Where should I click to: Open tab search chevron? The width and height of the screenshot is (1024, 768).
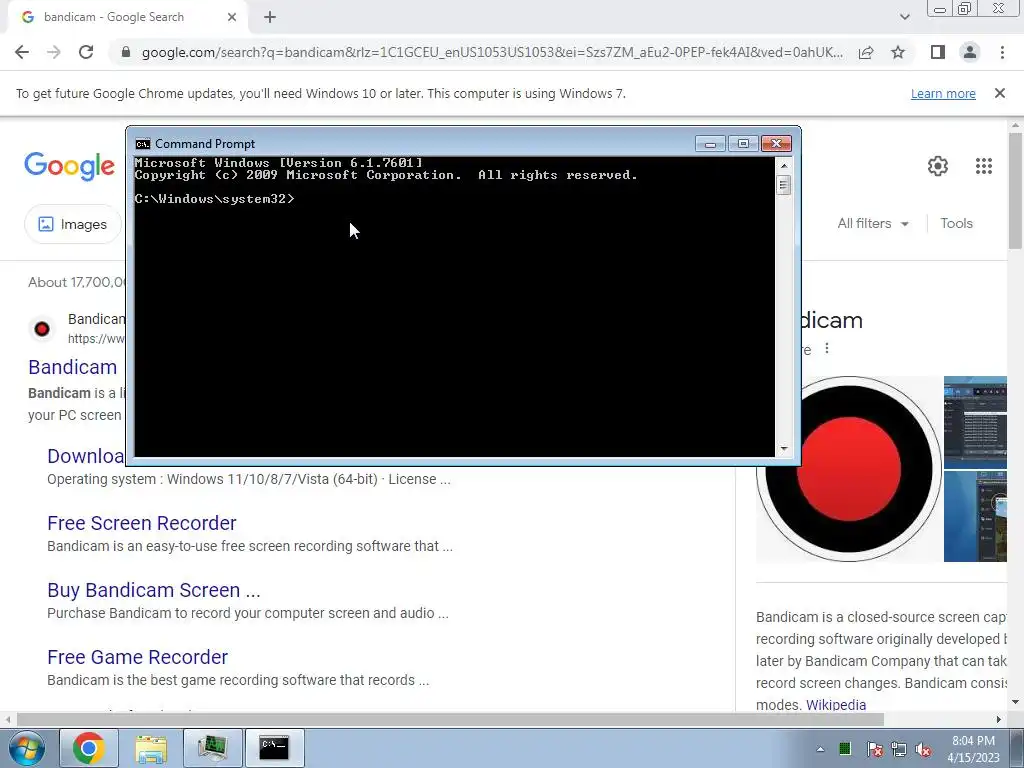coord(904,17)
